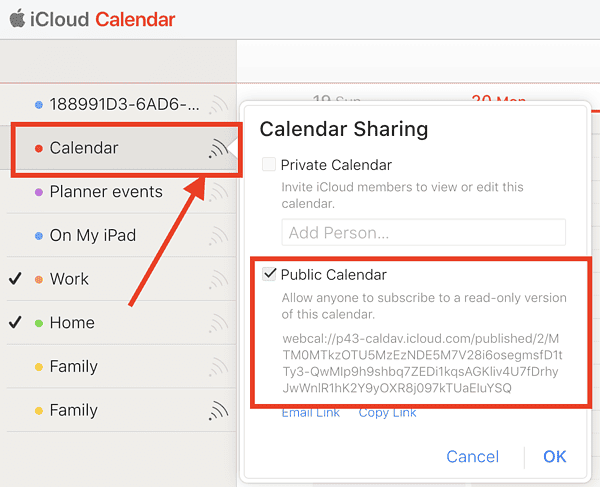This screenshot has width=600, height=487.
Task: Toggle visibility of the Home calendar
Action: (15, 323)
